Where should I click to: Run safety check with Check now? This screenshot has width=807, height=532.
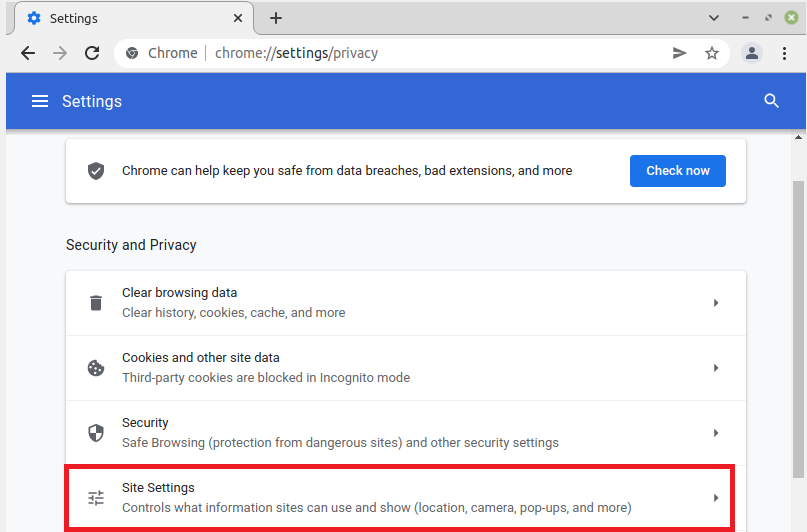pyautogui.click(x=678, y=171)
